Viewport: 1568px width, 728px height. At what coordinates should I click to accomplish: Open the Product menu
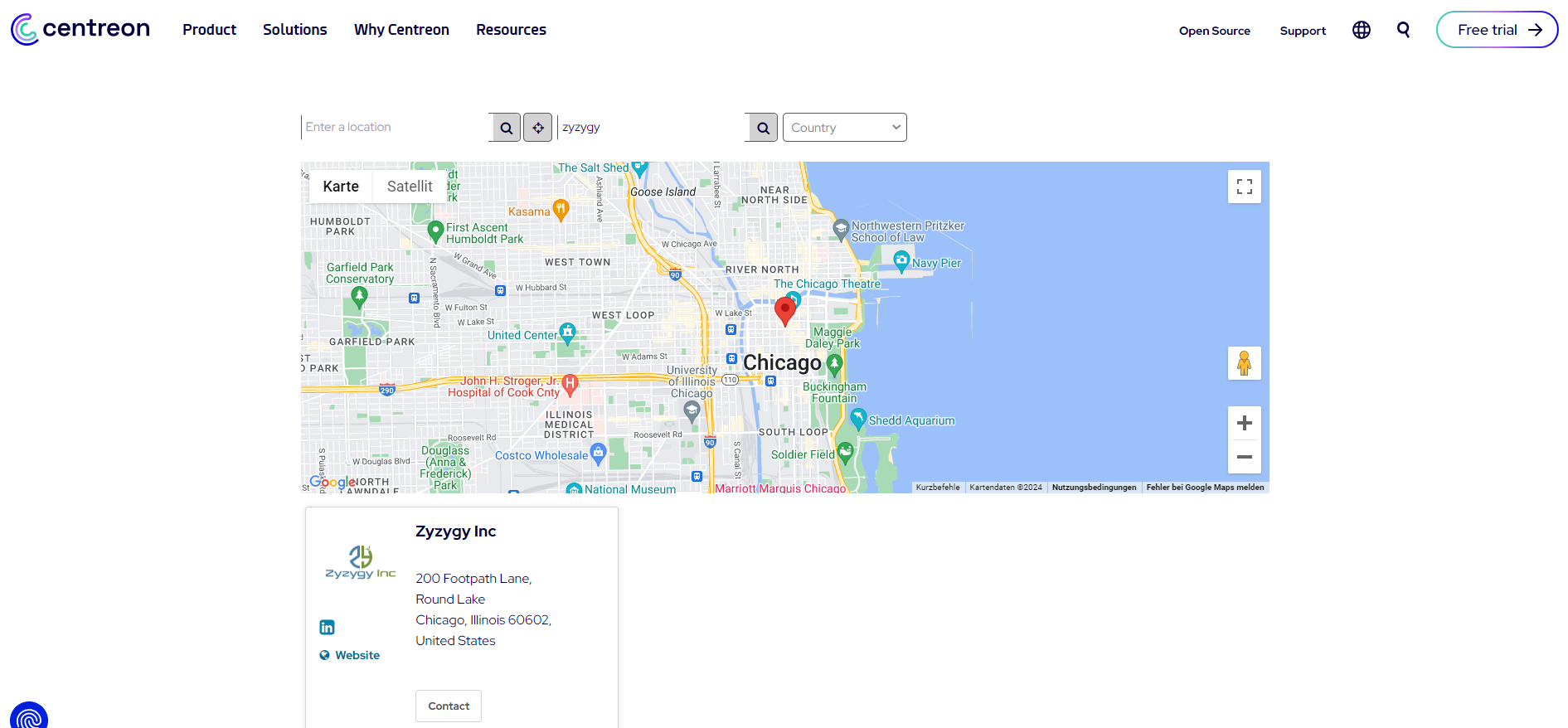(x=209, y=30)
